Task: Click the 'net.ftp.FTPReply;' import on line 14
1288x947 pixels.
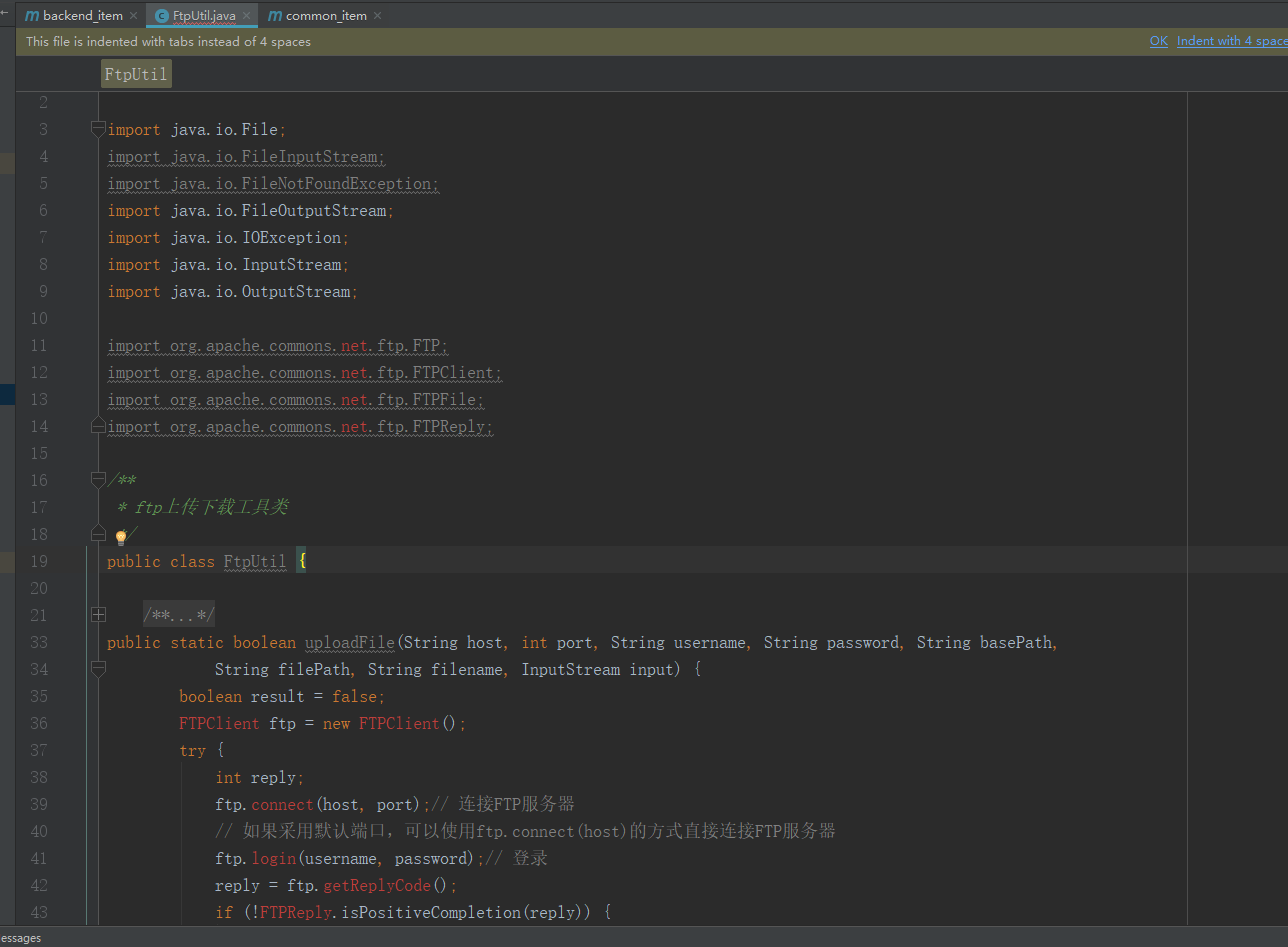Action: tap(418, 426)
